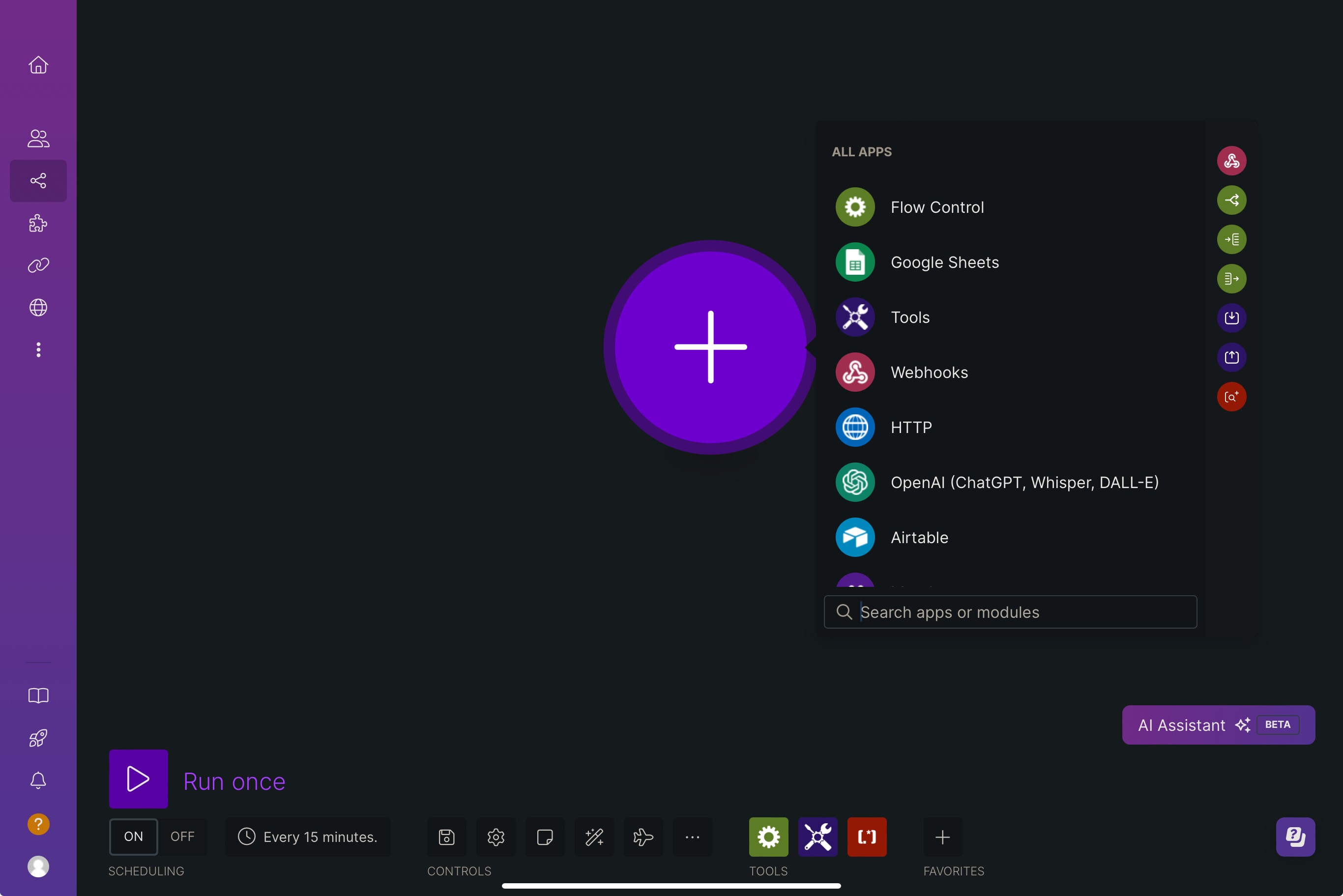Click the Run once button

[x=139, y=779]
